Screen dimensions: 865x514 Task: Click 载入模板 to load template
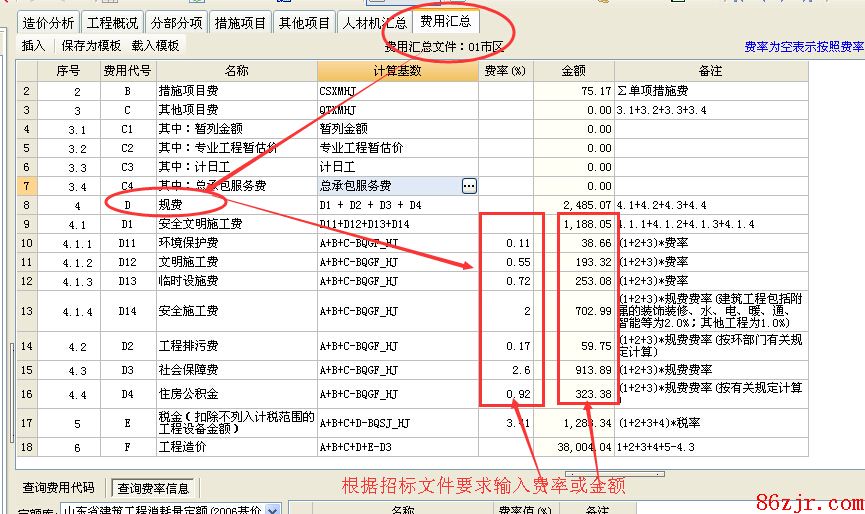155,46
